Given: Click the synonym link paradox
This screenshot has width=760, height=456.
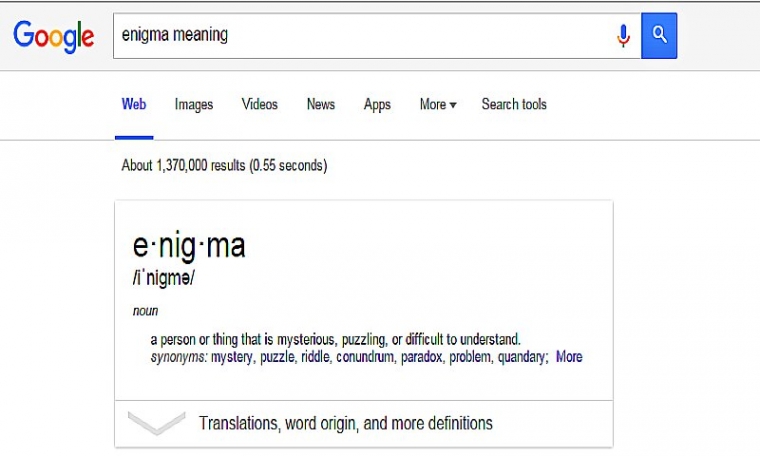Looking at the screenshot, I should point(422,357).
